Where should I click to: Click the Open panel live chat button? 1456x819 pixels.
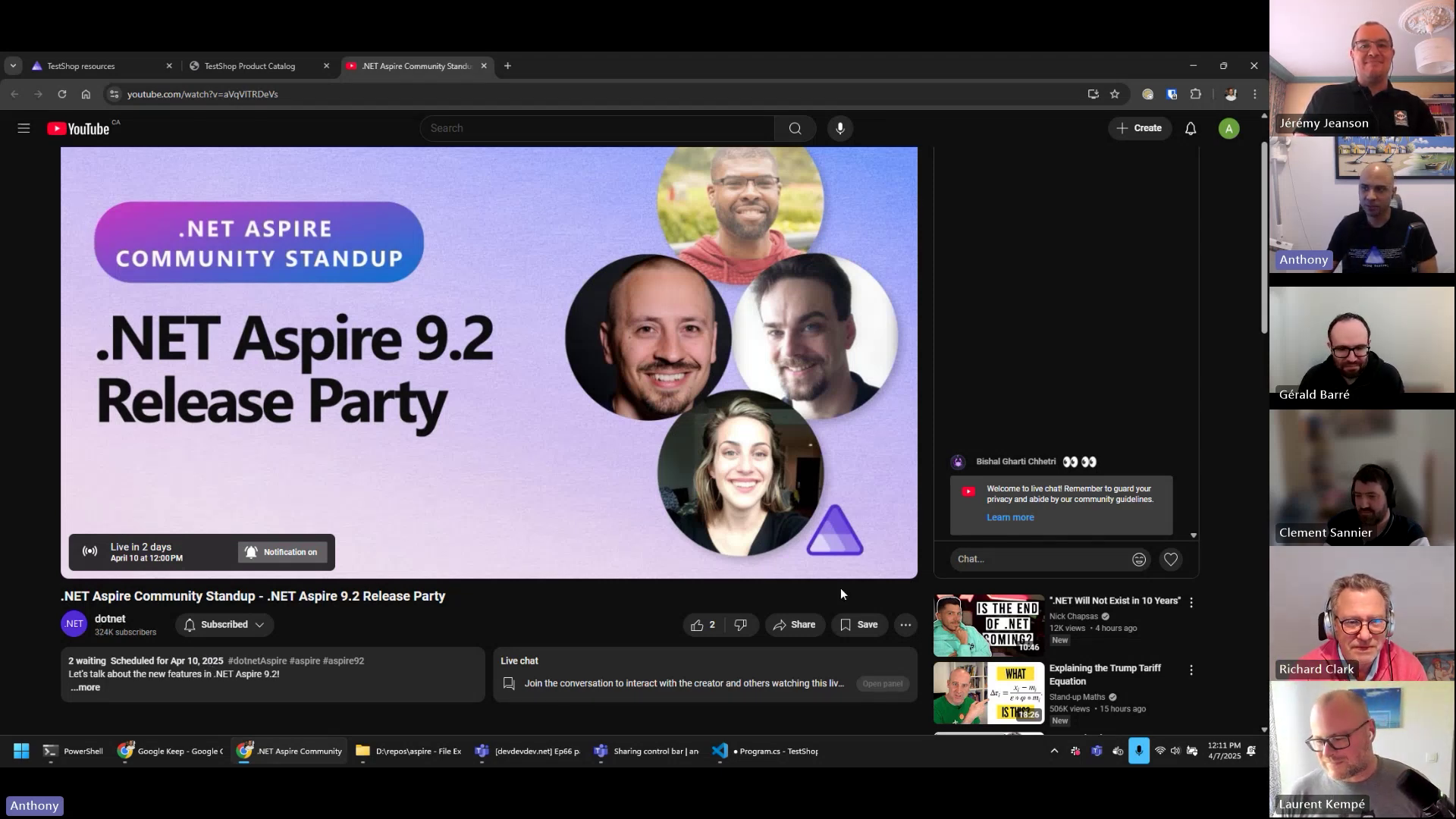(883, 684)
